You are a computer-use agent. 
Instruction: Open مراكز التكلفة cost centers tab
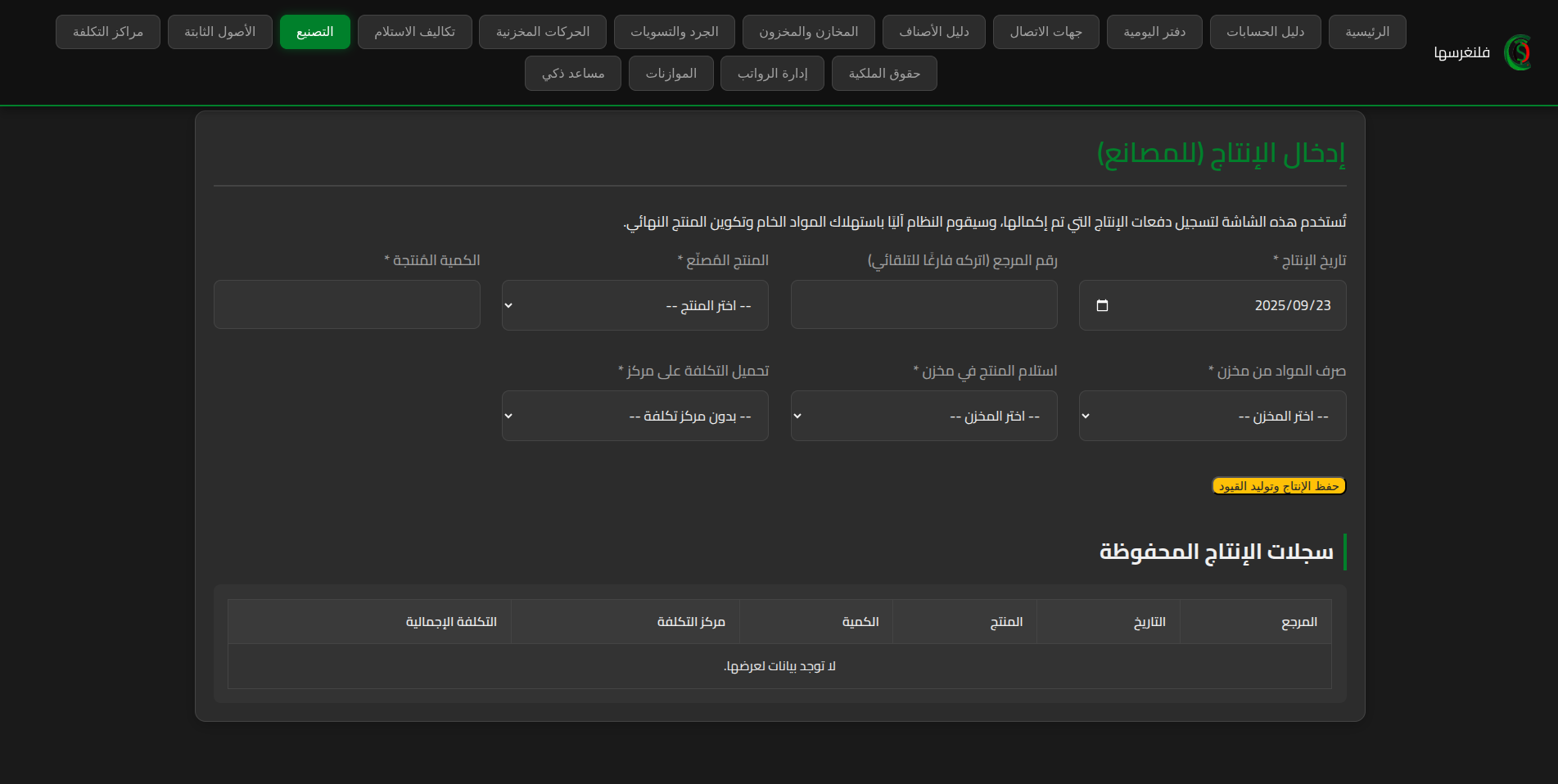click(107, 32)
